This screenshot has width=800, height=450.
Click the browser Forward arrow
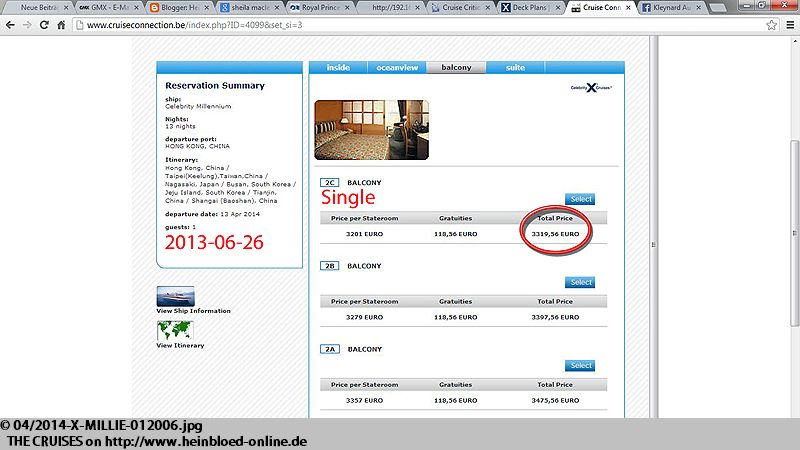tap(27, 24)
